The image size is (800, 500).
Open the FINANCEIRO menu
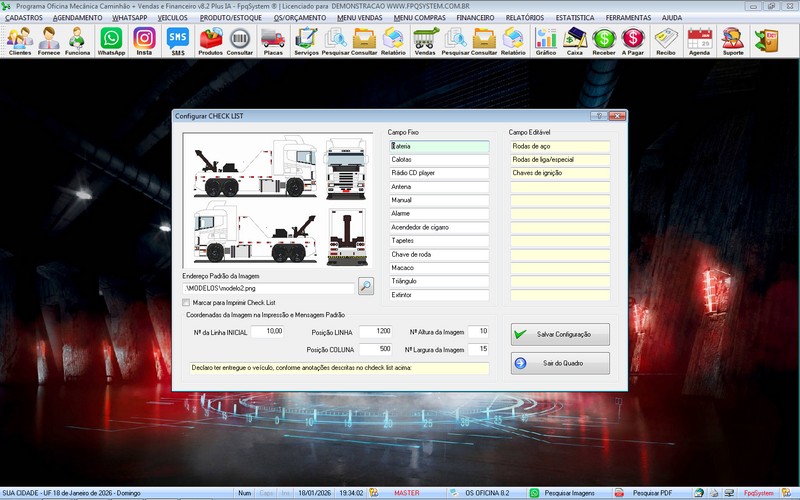click(x=475, y=18)
